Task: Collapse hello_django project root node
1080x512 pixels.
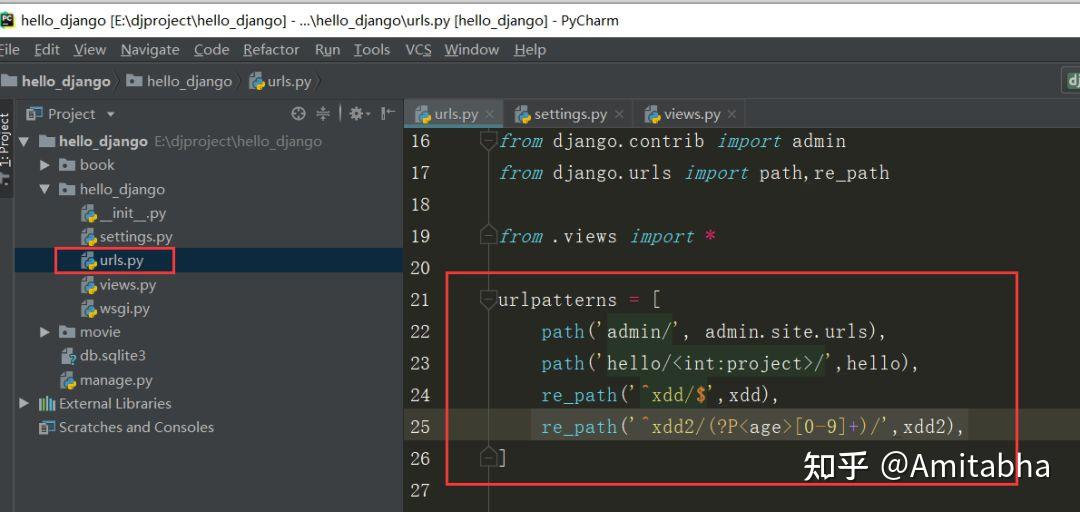Action: click(25, 142)
